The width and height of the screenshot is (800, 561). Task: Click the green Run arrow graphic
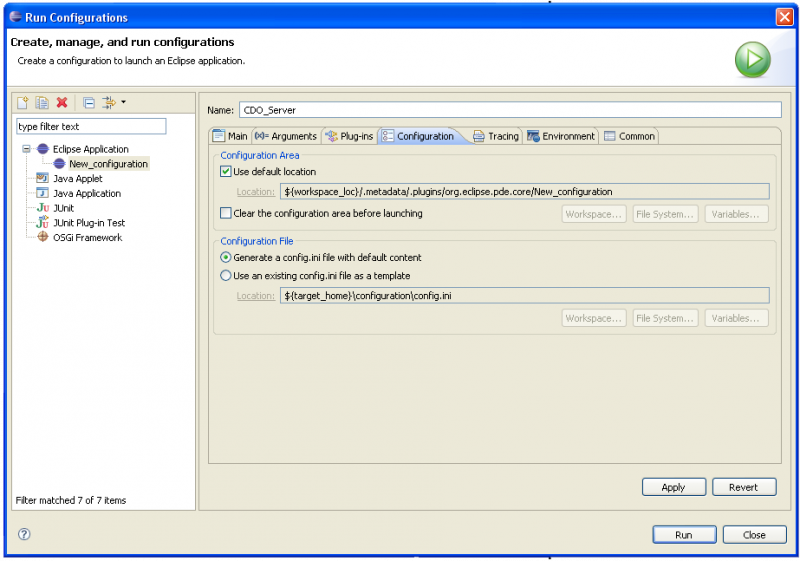tap(753, 59)
